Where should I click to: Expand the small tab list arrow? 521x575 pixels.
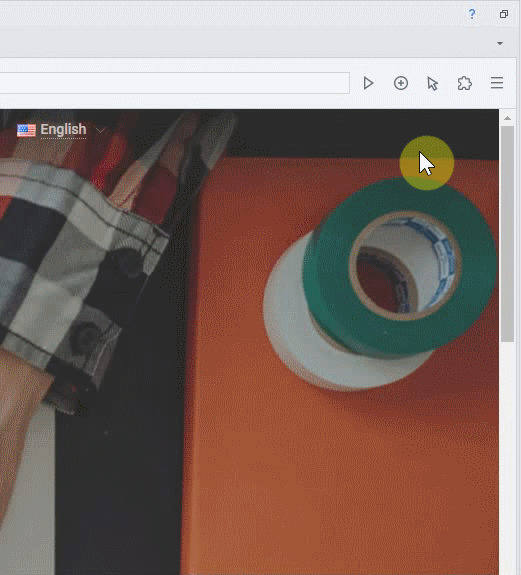[x=500, y=43]
